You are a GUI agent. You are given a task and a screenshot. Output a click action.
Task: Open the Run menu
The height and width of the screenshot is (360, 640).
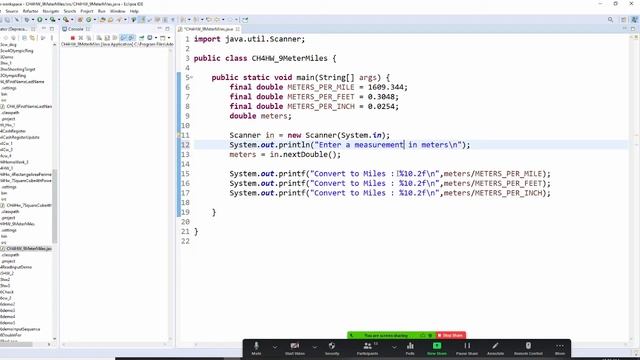[102, 11]
